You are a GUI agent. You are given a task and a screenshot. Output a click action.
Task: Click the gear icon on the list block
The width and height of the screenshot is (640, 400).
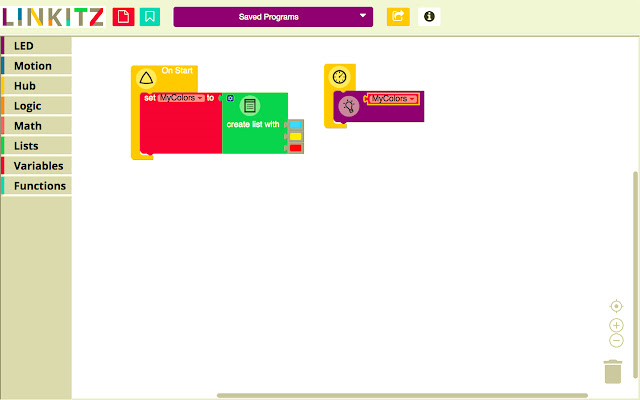[x=230, y=98]
